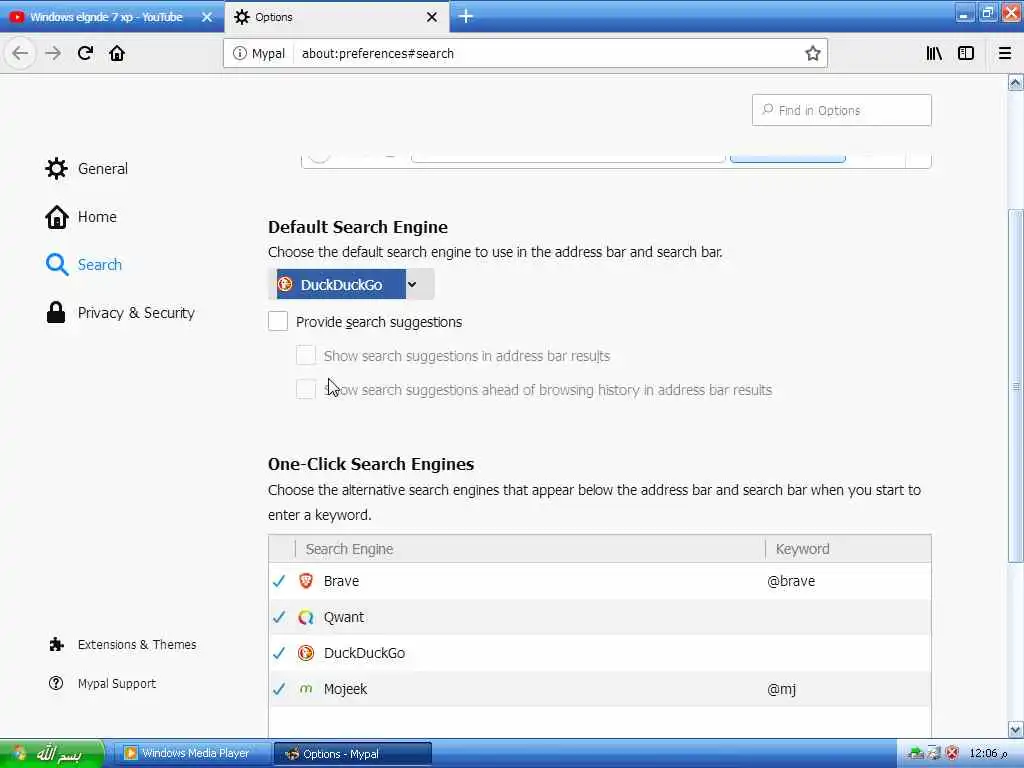Click the site information icon beside Mypal
This screenshot has height=768, width=1024.
(240, 54)
